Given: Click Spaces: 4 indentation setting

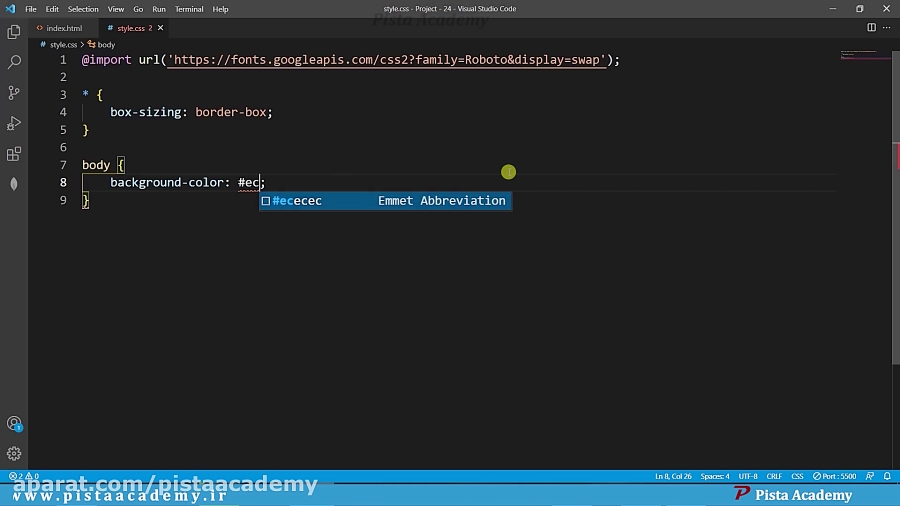Looking at the screenshot, I should coord(715,476).
